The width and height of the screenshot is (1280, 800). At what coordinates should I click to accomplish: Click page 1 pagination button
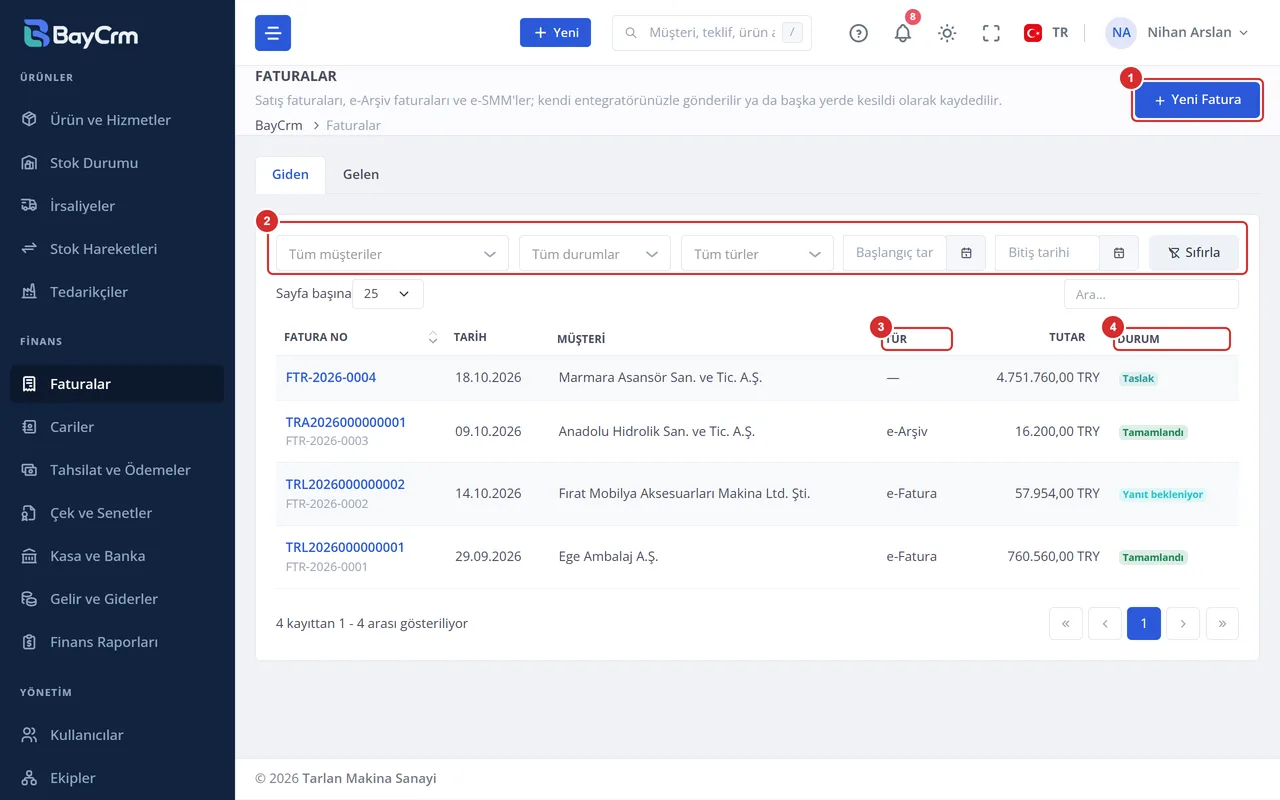1144,623
